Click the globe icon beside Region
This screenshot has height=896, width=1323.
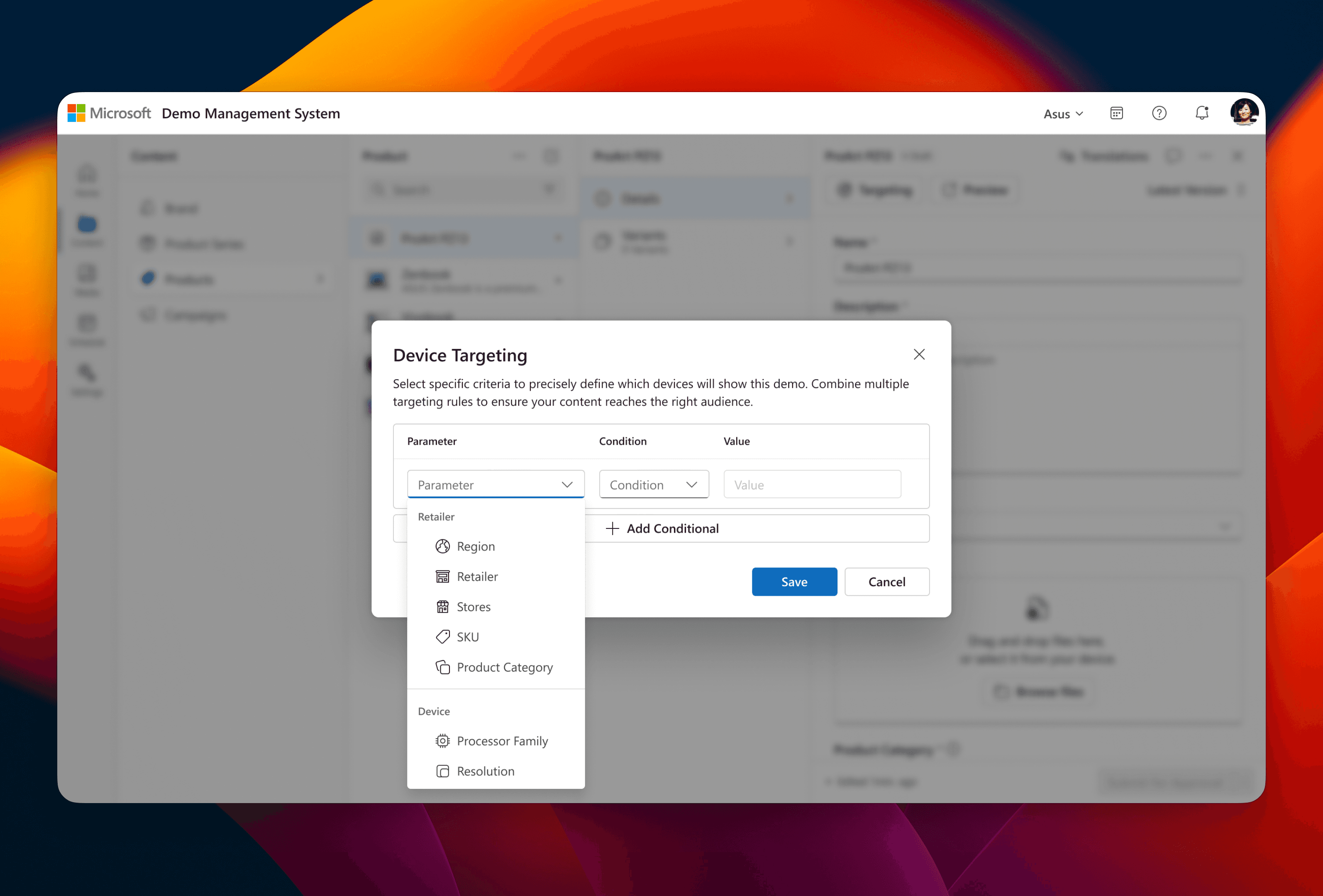pyautogui.click(x=442, y=546)
